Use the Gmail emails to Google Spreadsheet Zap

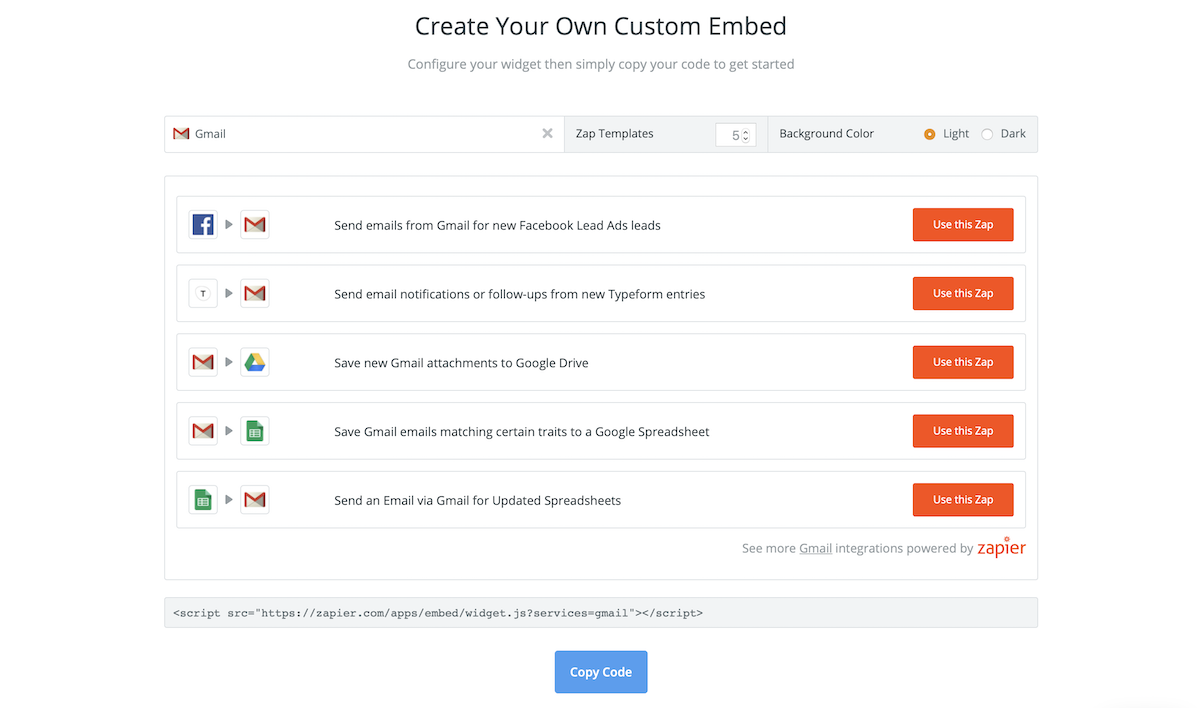963,431
